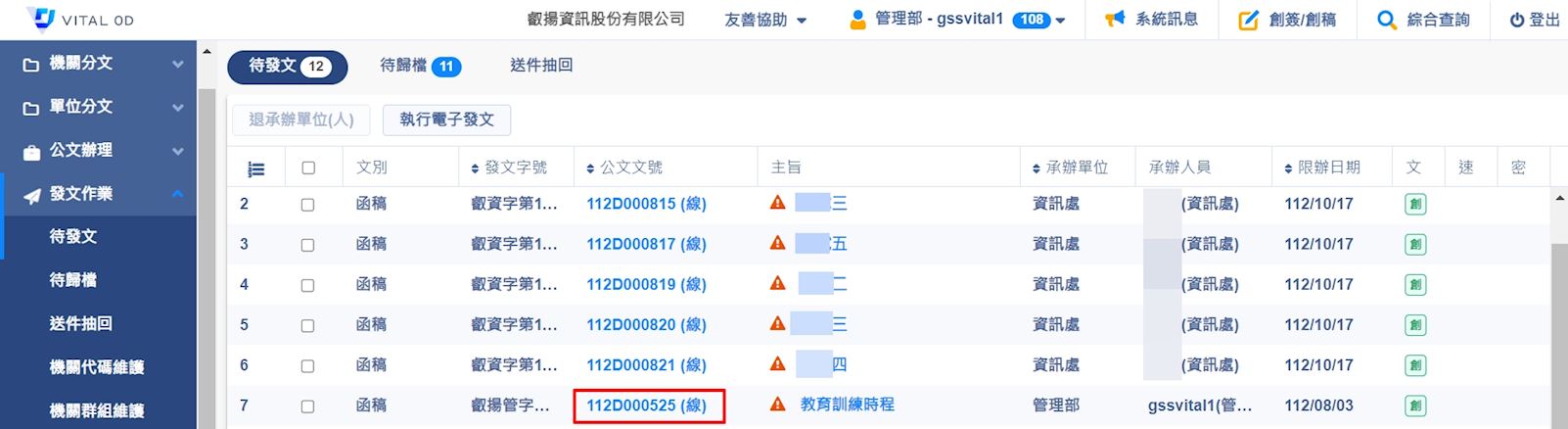Open document 112D000525 (線) link
1568x429 pixels.
coord(647,405)
